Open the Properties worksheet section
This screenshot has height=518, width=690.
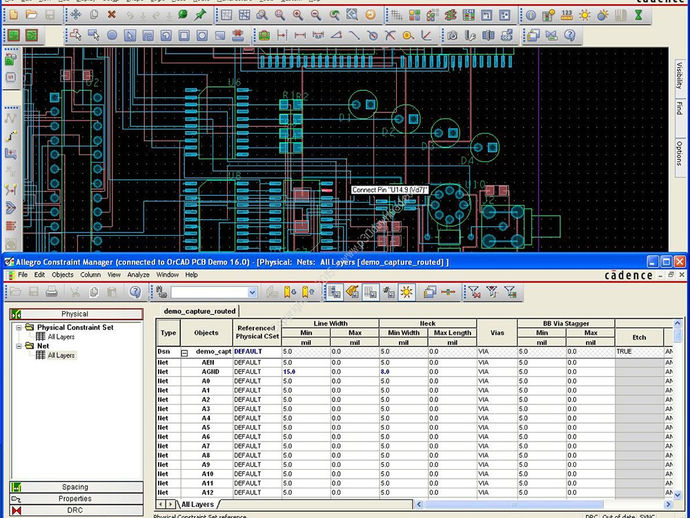tap(76, 499)
